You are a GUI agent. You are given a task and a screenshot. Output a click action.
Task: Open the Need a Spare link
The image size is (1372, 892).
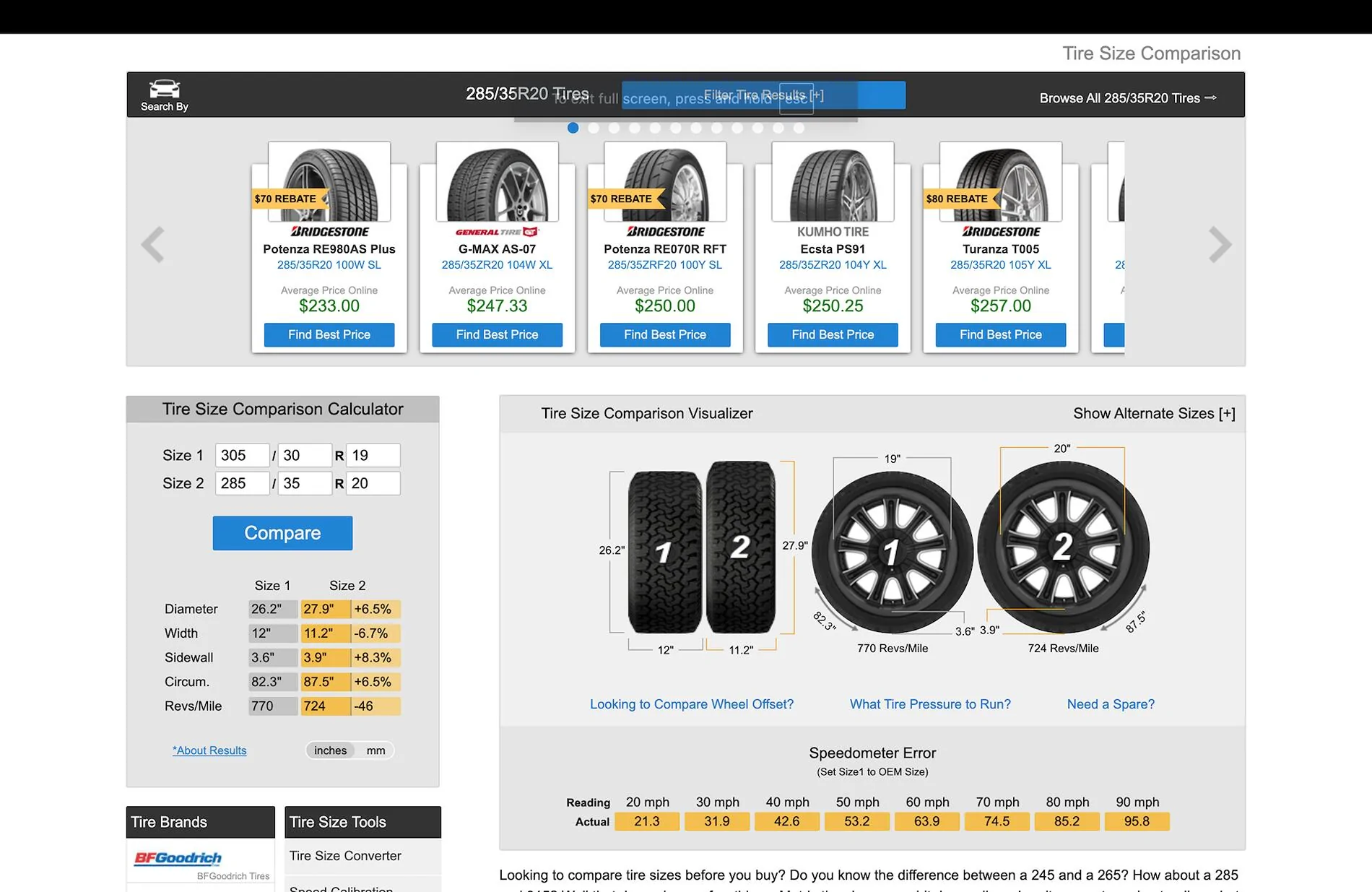point(1111,704)
